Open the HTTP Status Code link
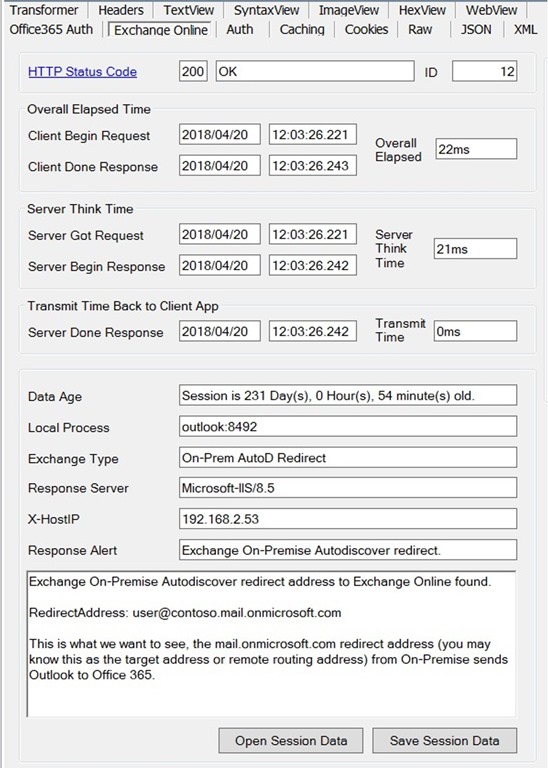The height and width of the screenshot is (768, 548). click(x=82, y=72)
